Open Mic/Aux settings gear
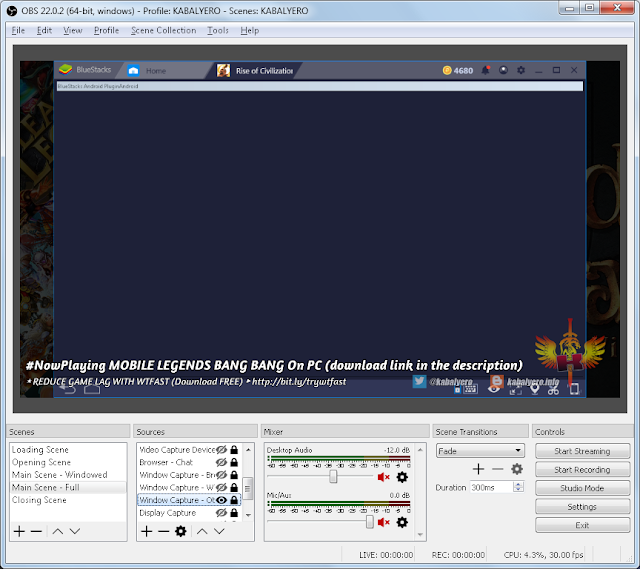 [x=402, y=522]
